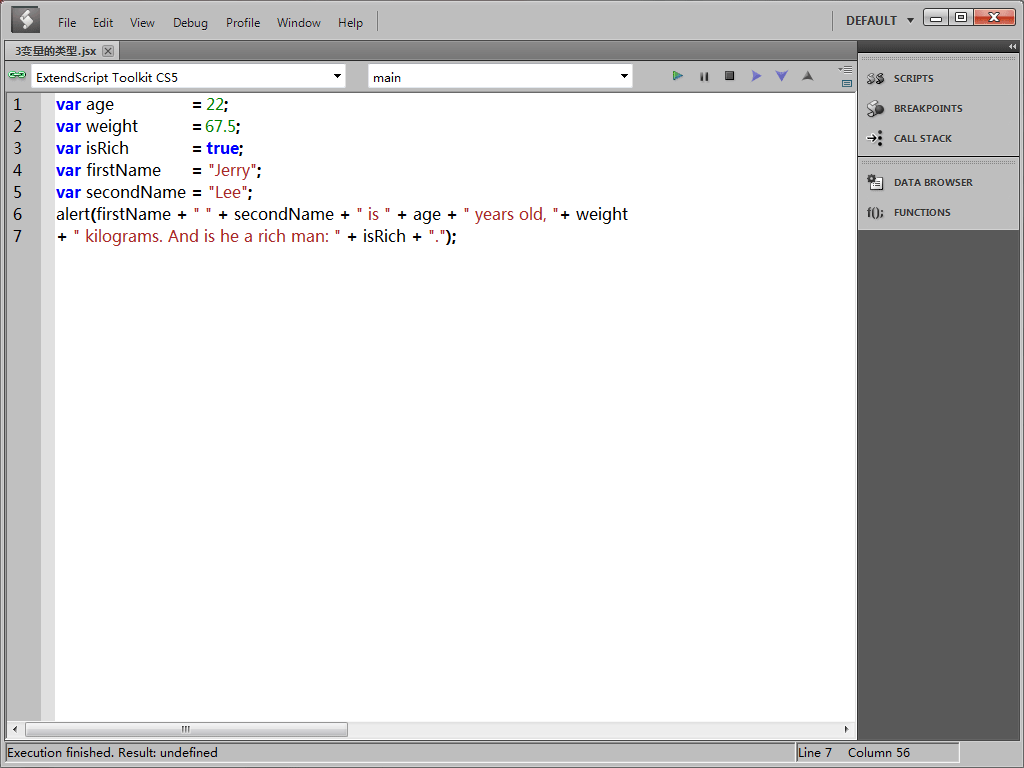The height and width of the screenshot is (768, 1024).
Task: Click the FUNCTIONS panel label
Action: pyautogui.click(x=922, y=212)
